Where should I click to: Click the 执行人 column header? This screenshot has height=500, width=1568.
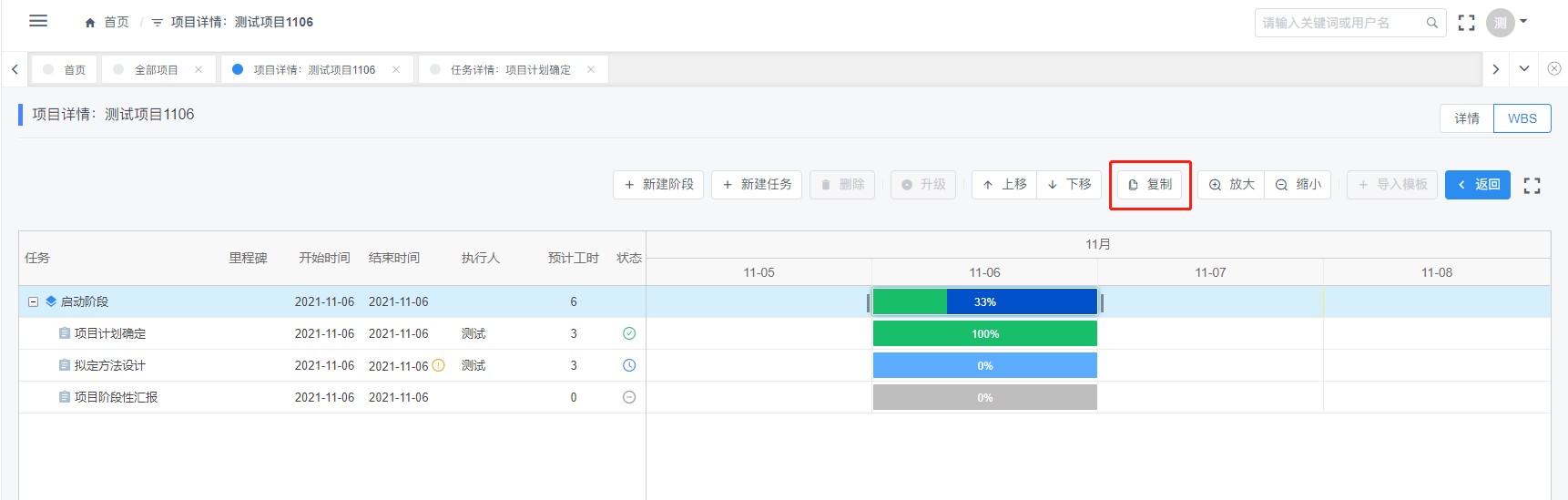coord(481,258)
